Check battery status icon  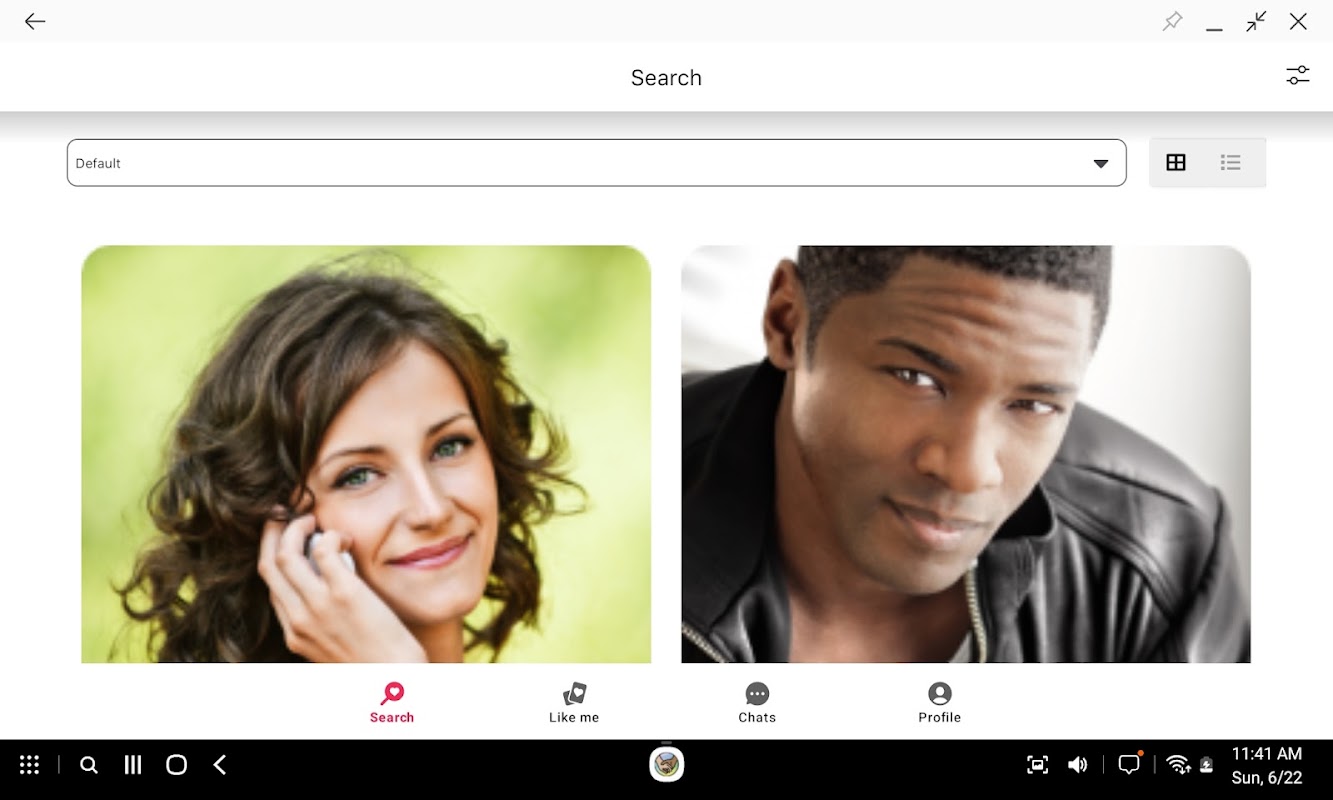coord(1207,765)
